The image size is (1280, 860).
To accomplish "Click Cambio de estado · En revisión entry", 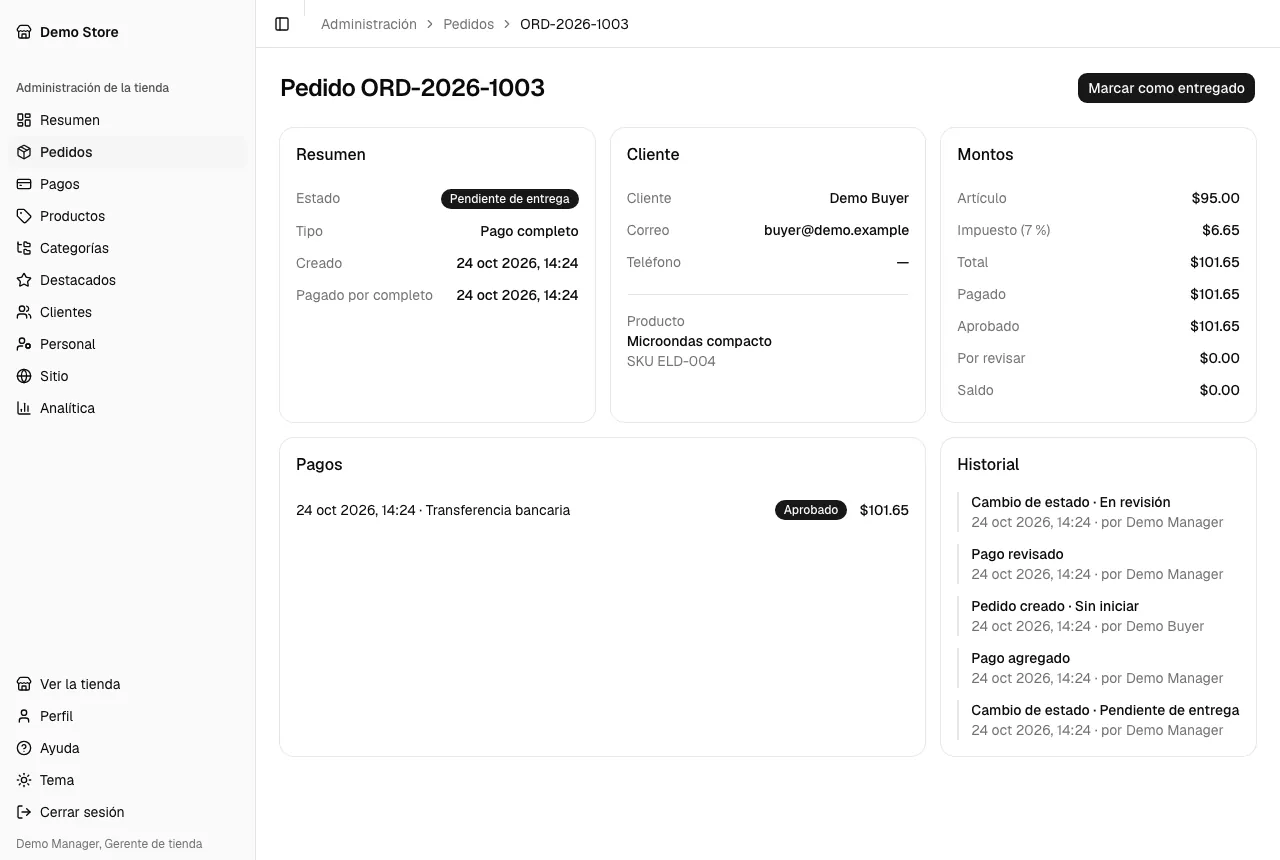I will (x=1099, y=512).
